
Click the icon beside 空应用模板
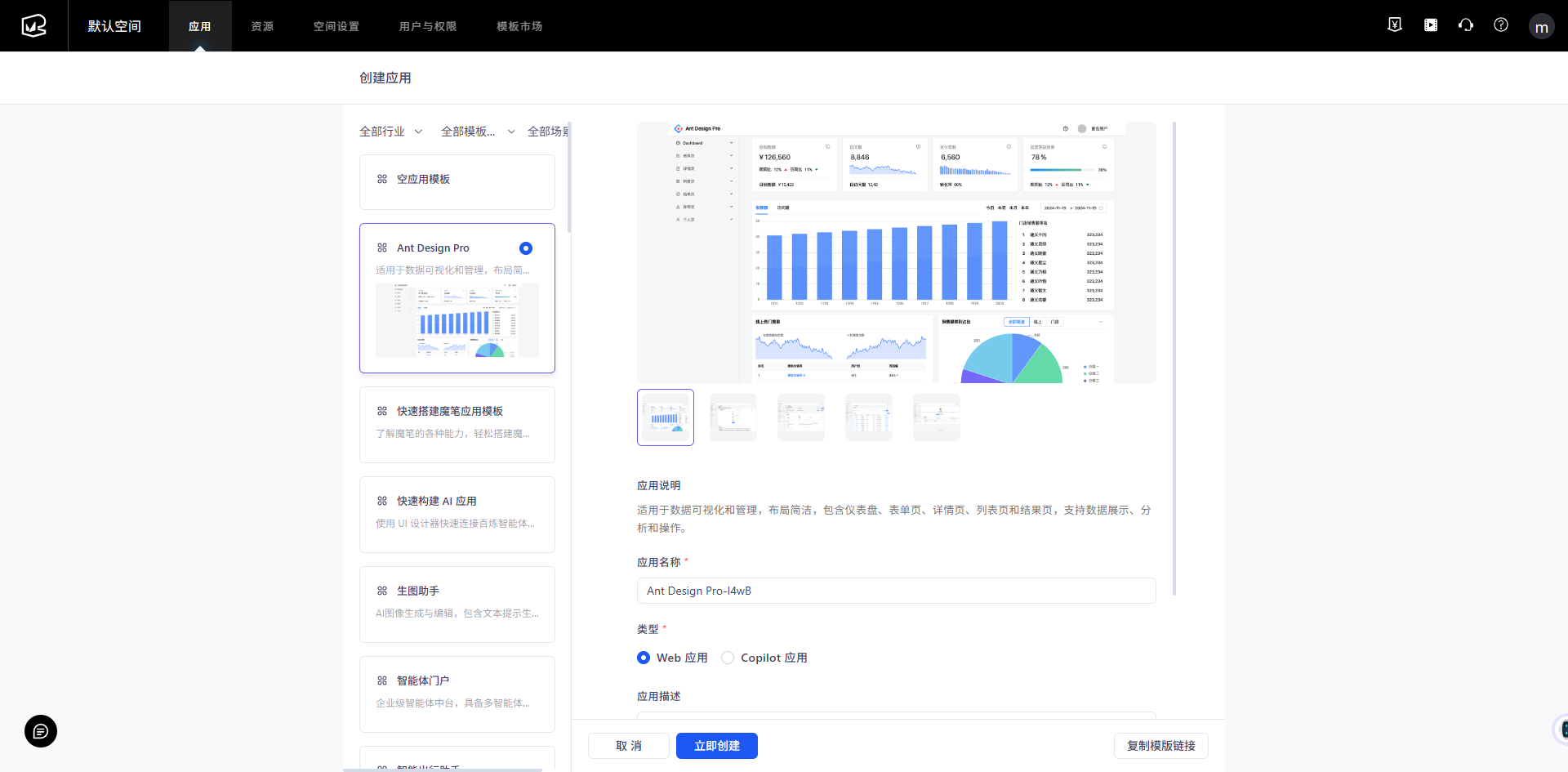click(x=382, y=179)
